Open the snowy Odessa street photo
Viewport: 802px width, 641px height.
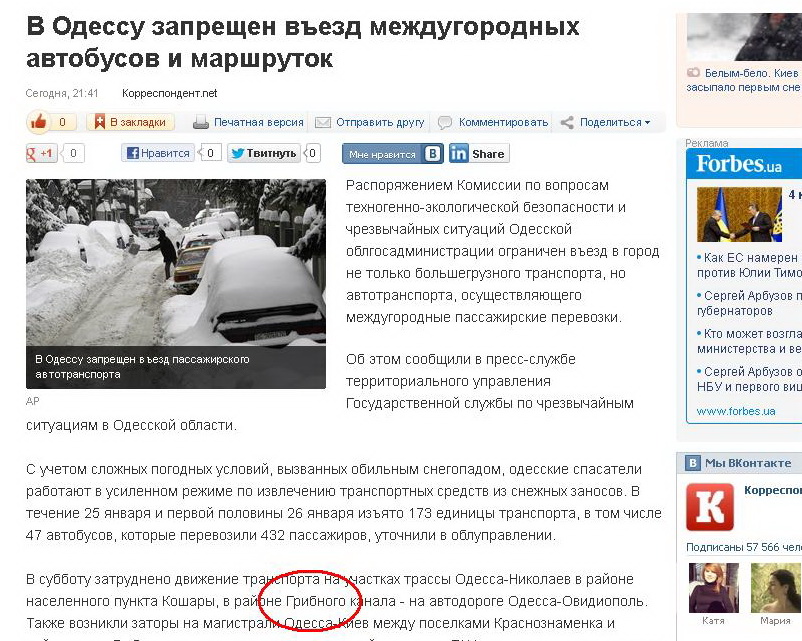coord(176,262)
